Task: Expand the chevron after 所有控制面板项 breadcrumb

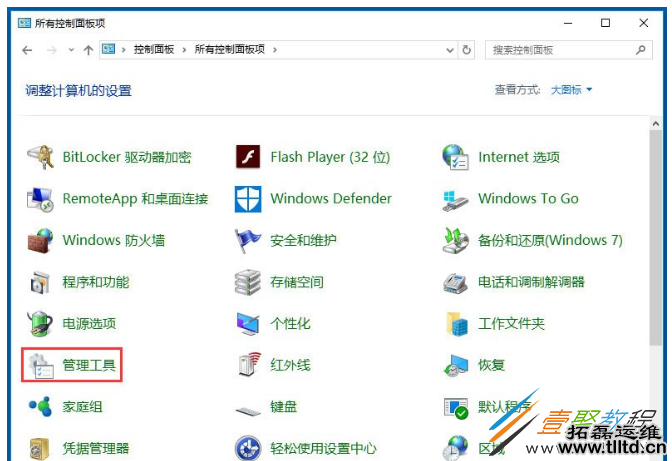Action: 275,50
